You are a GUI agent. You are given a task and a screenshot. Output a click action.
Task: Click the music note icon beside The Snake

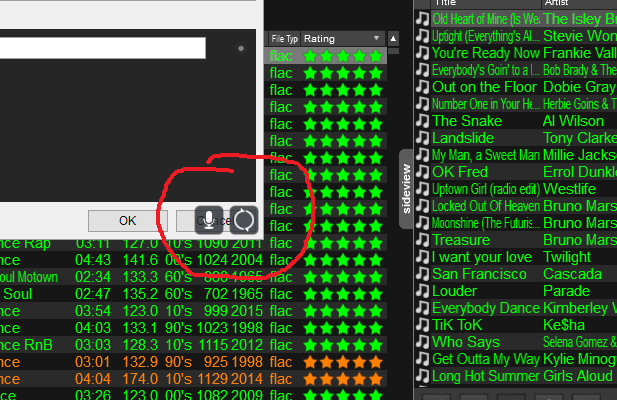tap(423, 121)
